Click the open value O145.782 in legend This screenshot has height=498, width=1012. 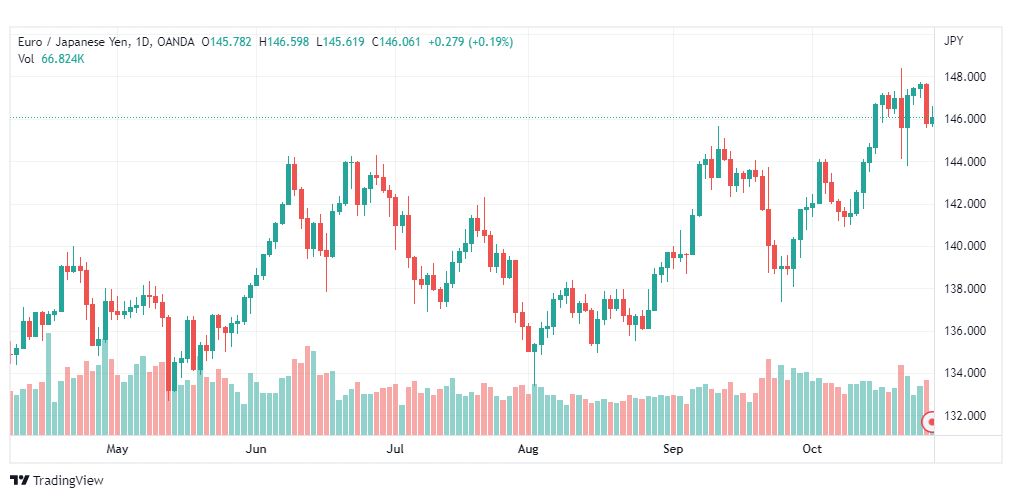[227, 42]
